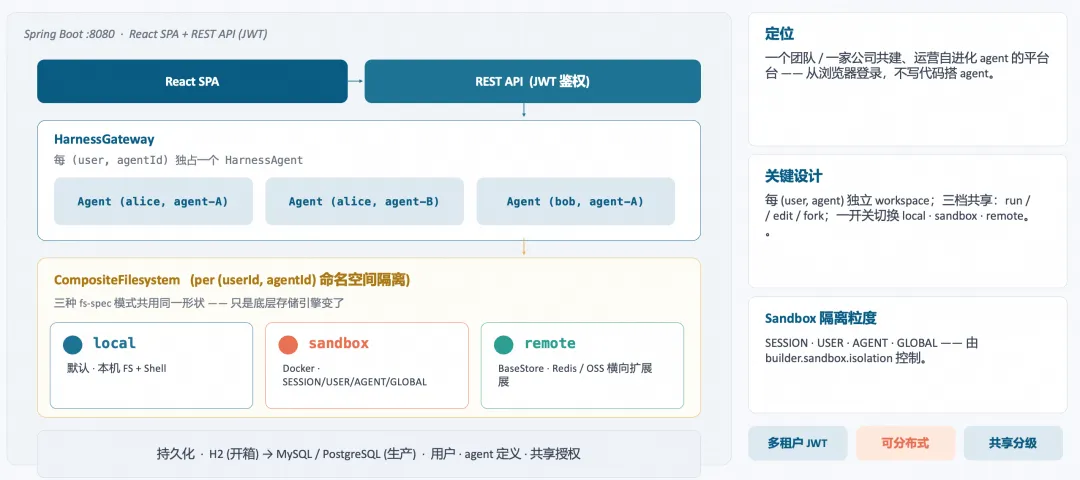Image resolution: width=1080 pixels, height=480 pixels.
Task: Click the Spring Boot :8080 caption
Action: click(x=145, y=34)
